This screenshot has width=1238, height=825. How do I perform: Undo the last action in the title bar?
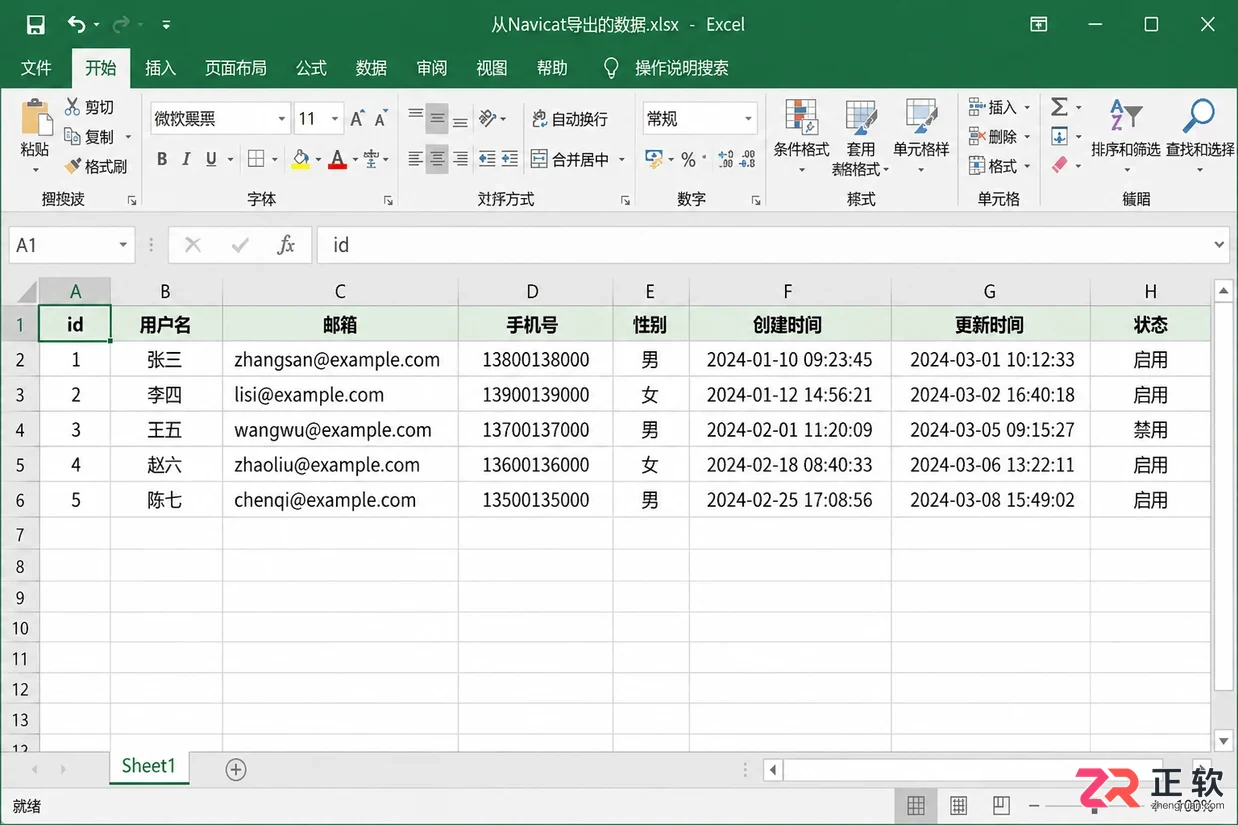77,24
